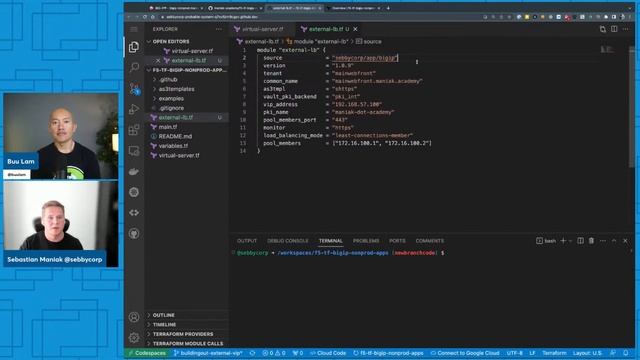
Task: Open the Extensions view
Action: 134,130
